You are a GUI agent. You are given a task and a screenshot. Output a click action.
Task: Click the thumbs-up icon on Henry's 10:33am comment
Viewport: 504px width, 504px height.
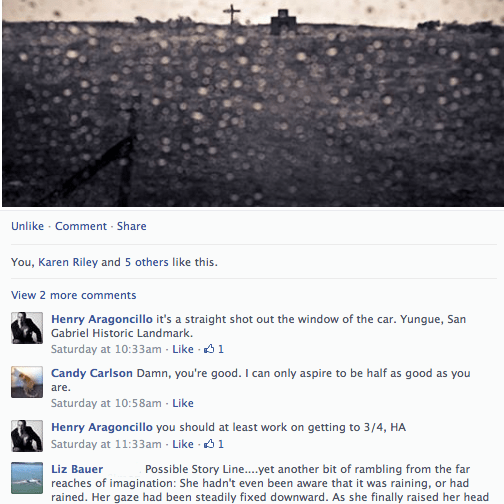(209, 349)
